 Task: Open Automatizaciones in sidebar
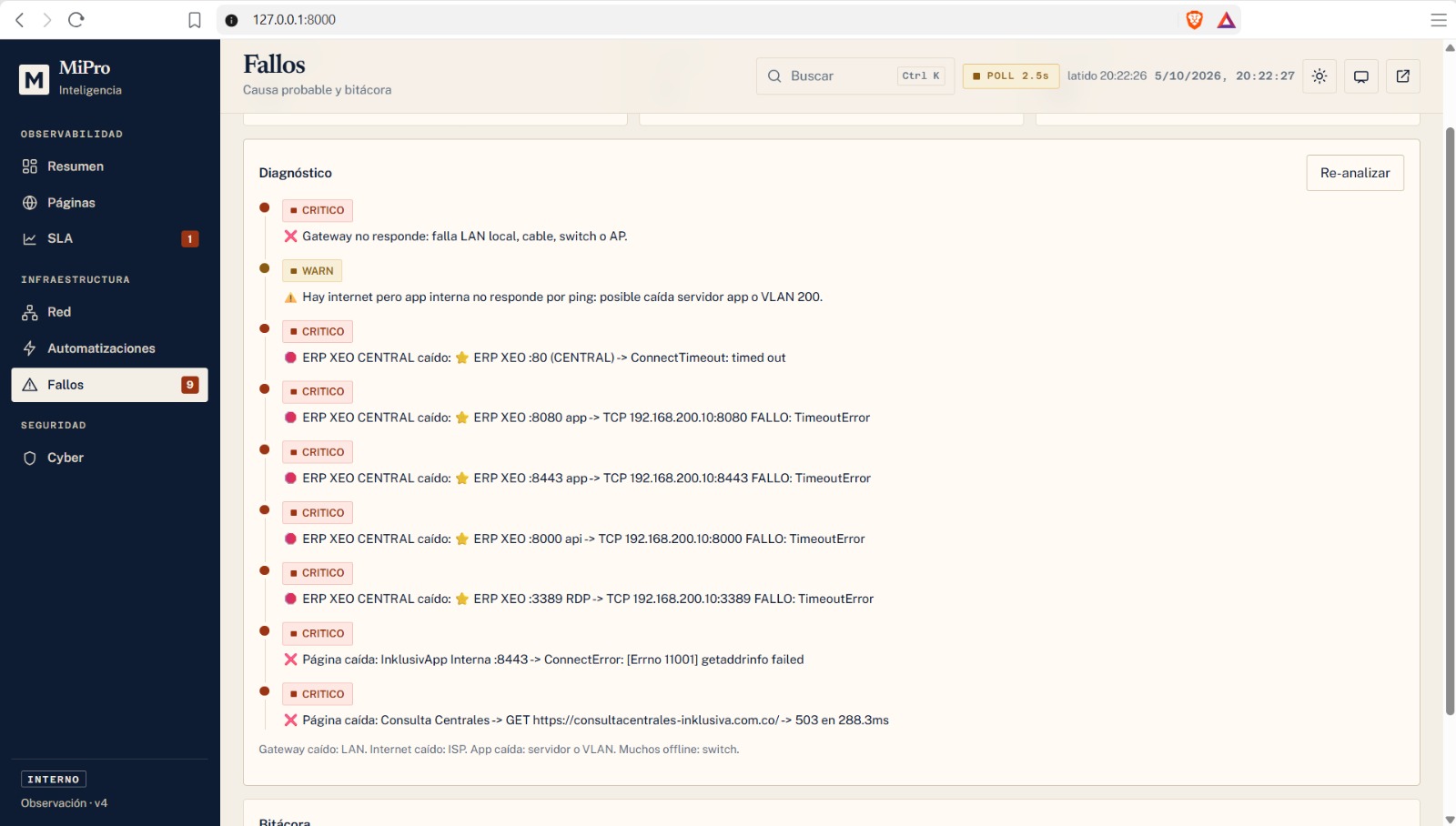[x=109, y=348]
